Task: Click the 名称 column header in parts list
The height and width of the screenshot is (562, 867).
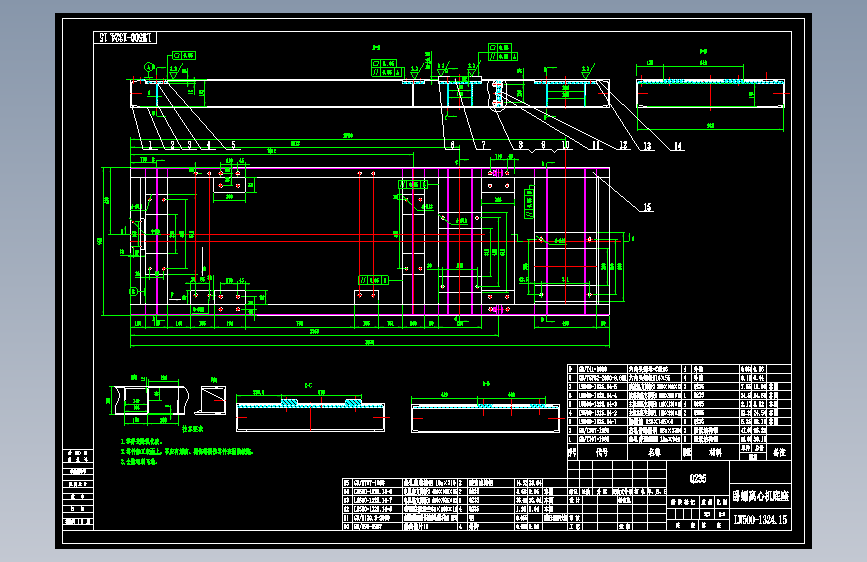Action: click(x=654, y=452)
